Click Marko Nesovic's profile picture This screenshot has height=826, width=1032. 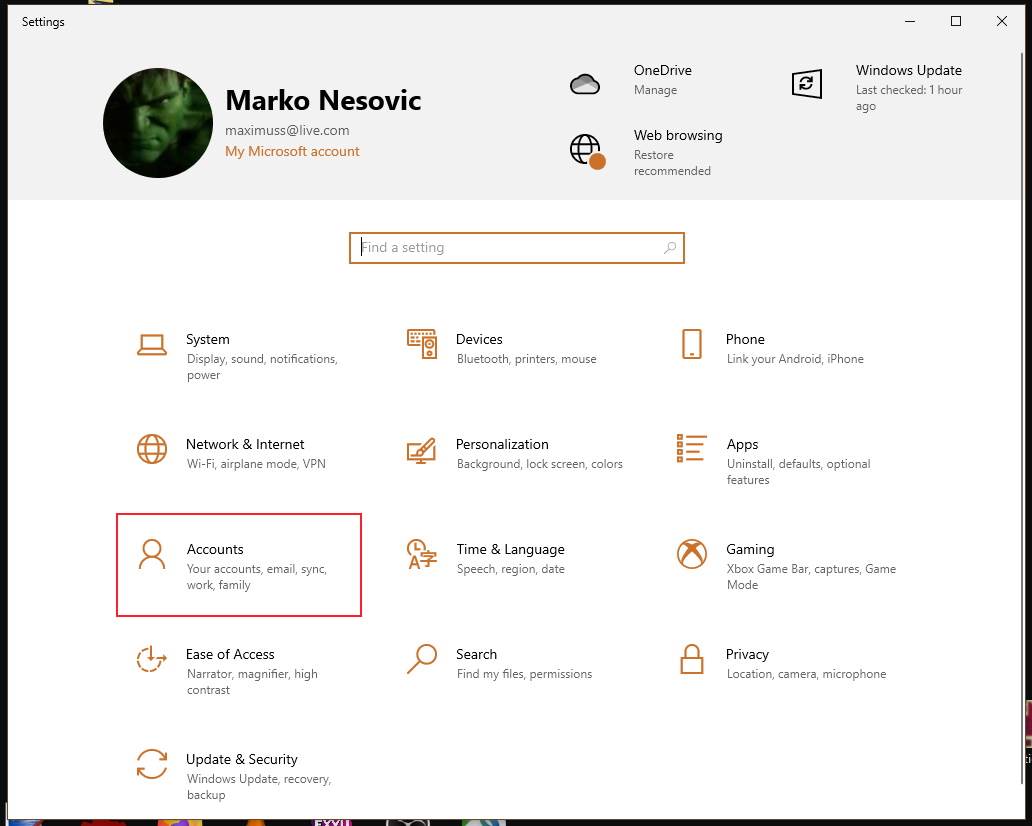pyautogui.click(x=157, y=122)
